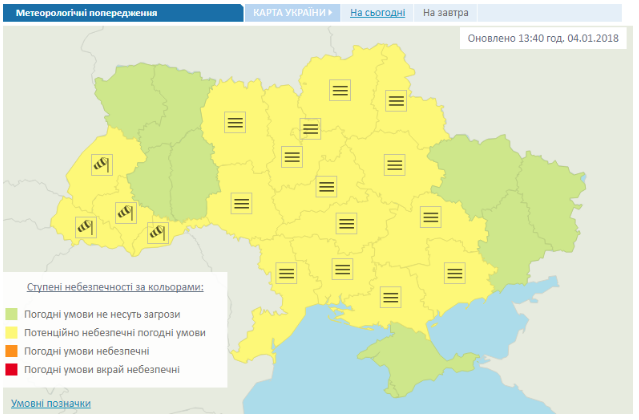Click the fog icon over Chernihiv region
Image resolution: width=639 pixels, height=420 pixels.
pyautogui.click(x=340, y=89)
